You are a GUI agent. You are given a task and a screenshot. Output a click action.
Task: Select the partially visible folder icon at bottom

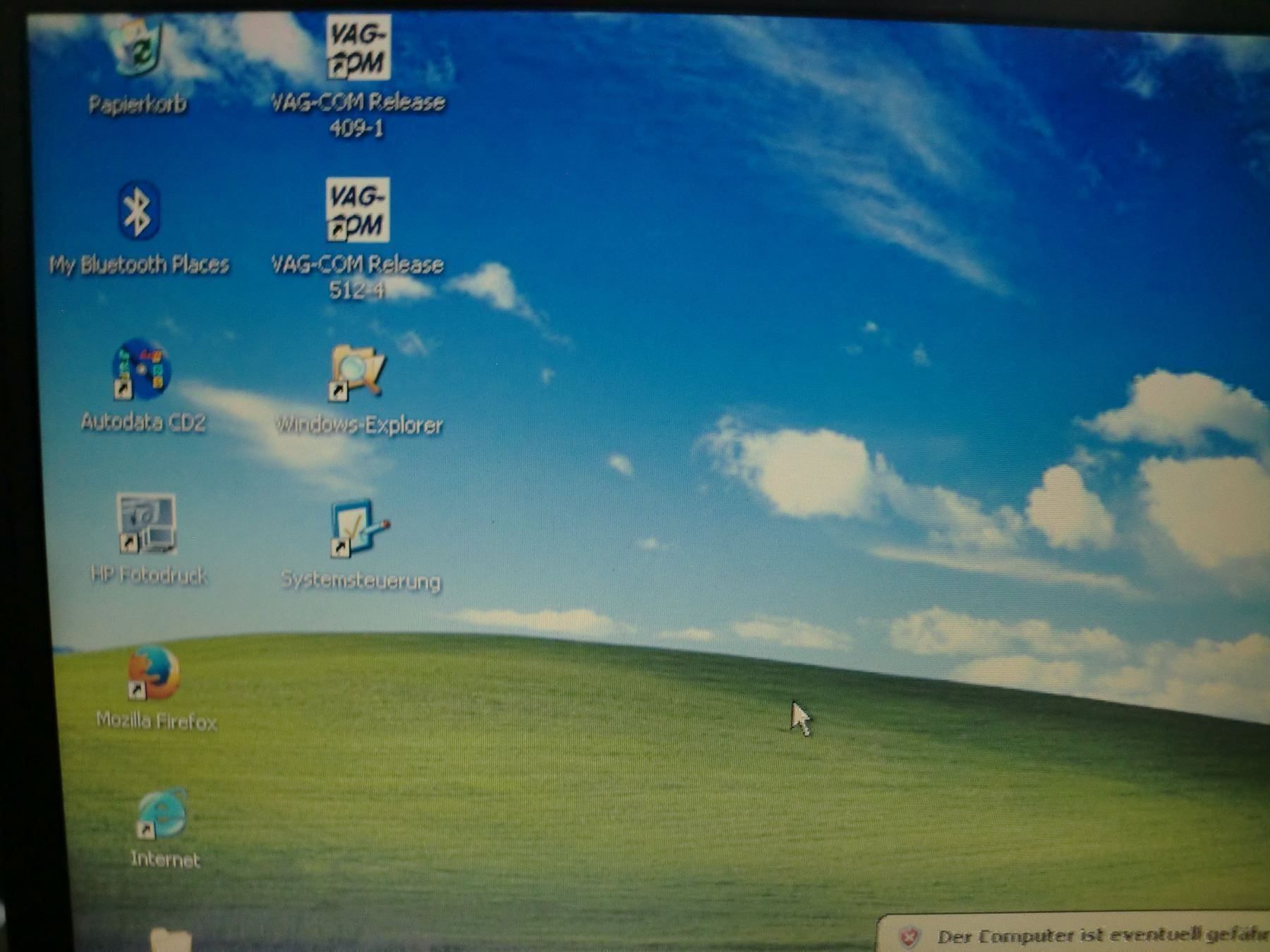pos(171,940)
